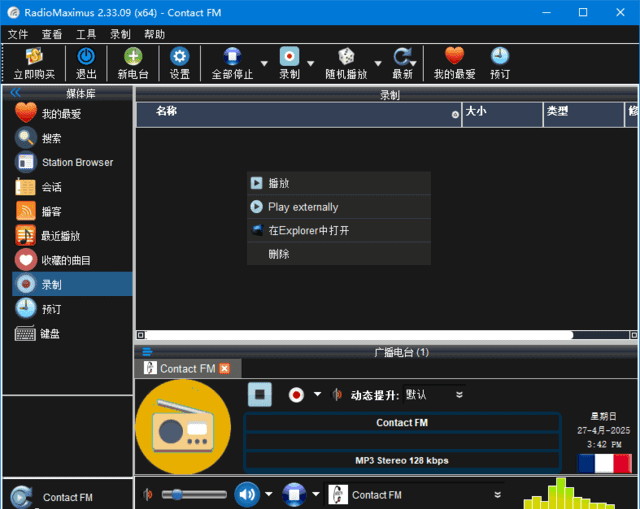Expand the station record button dropdown arrow
640x509 pixels.
click(x=317, y=394)
